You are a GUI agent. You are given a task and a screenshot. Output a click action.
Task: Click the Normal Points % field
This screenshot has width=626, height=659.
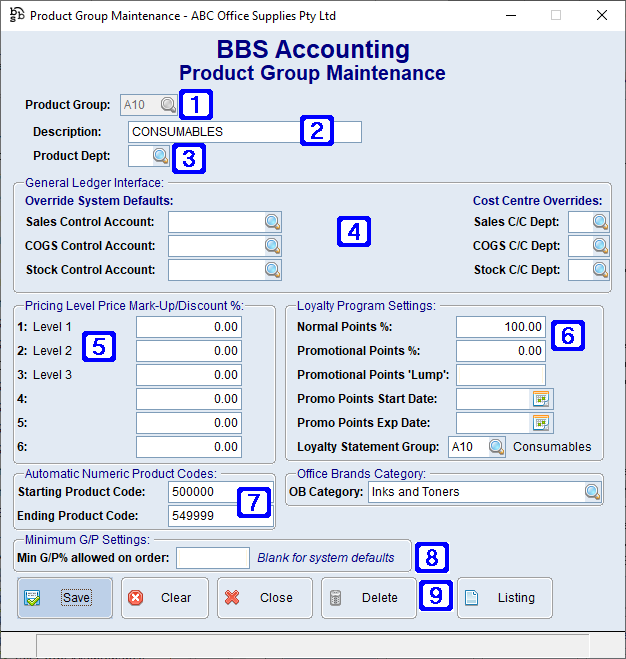(501, 327)
